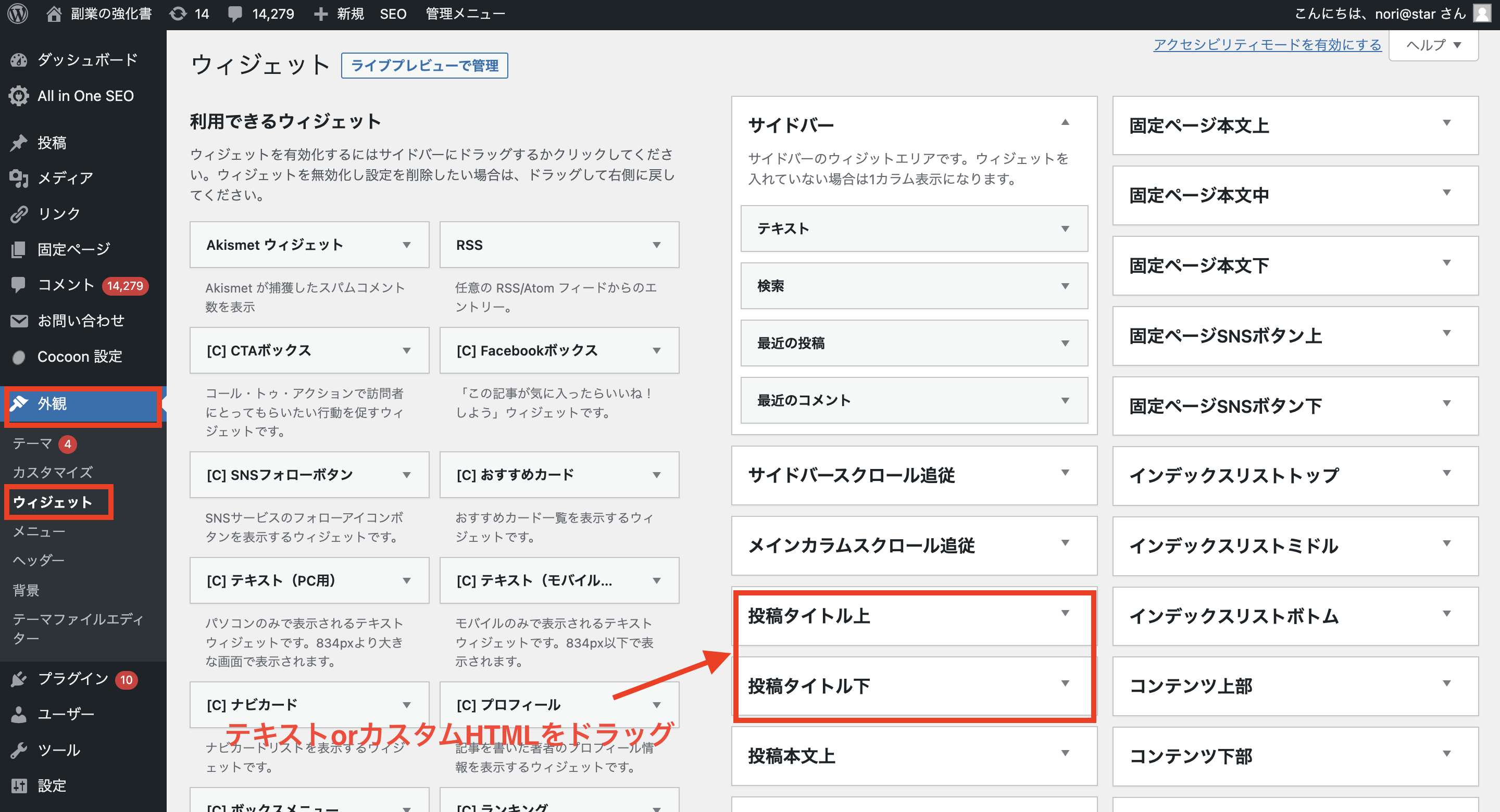Click the ライブプレビューで管理 button
The width and height of the screenshot is (1500, 812).
tap(424, 66)
